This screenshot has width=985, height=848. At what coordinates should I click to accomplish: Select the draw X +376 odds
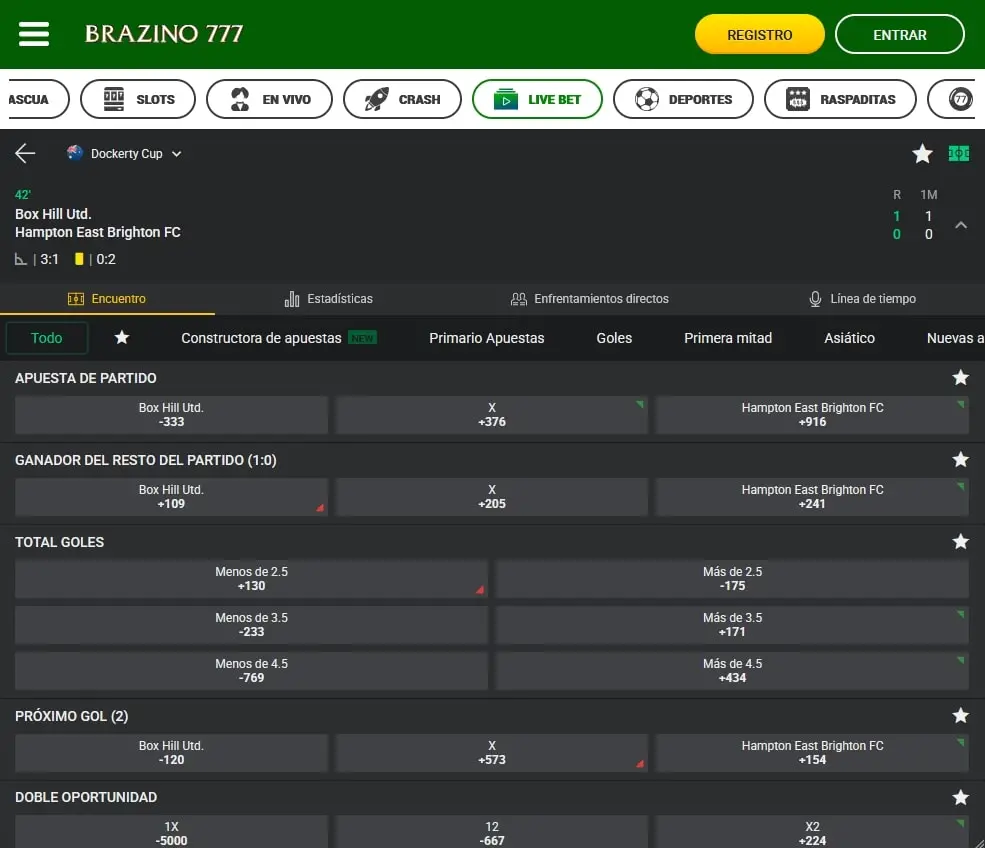tap(491, 414)
